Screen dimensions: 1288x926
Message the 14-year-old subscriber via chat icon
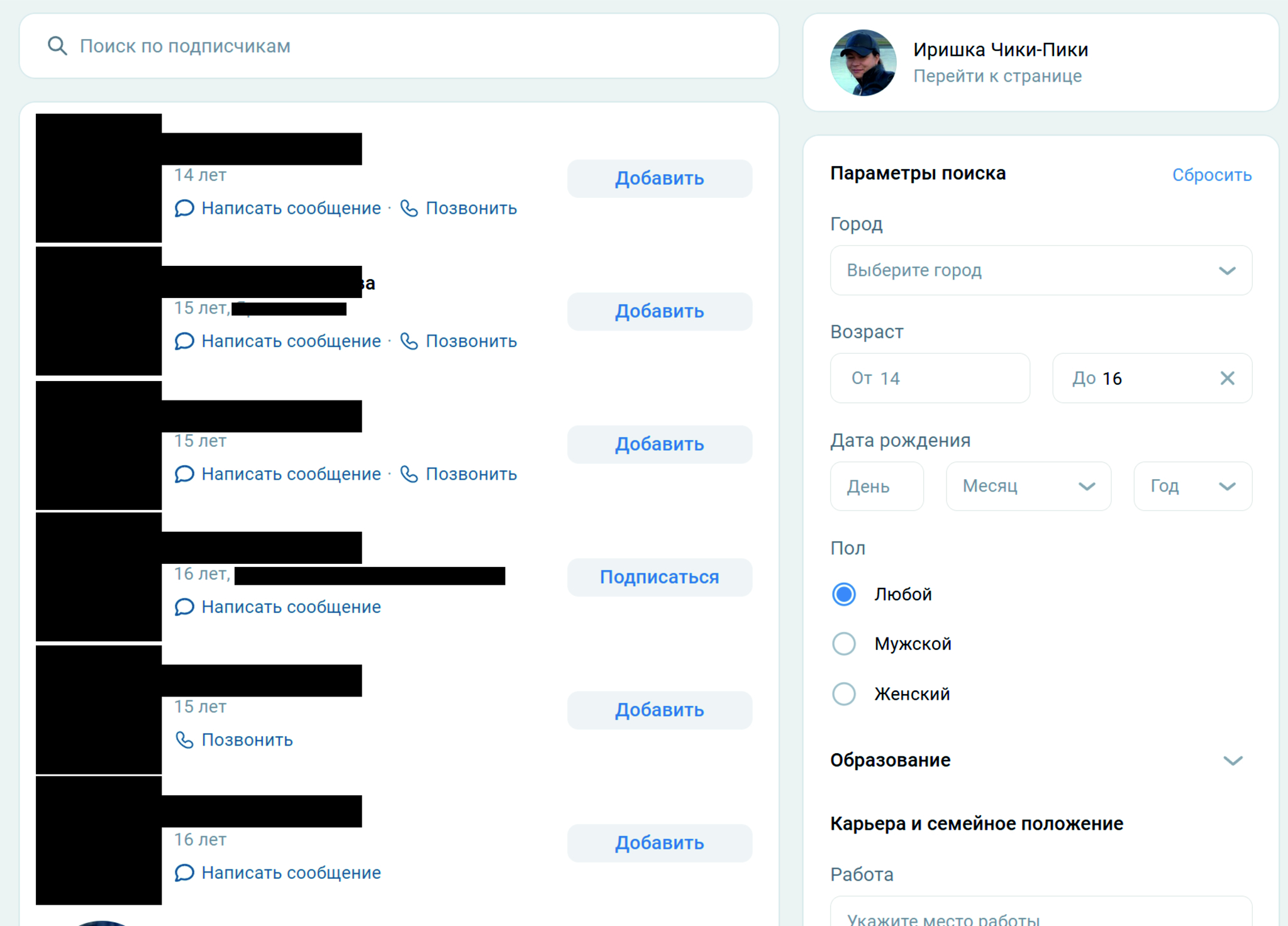[x=184, y=208]
